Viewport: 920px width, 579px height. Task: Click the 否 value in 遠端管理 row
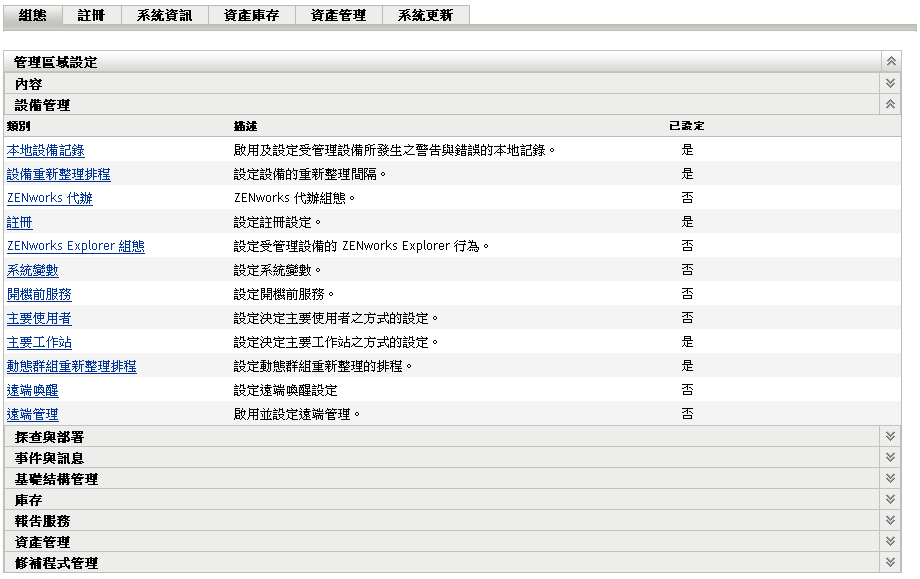tap(687, 415)
